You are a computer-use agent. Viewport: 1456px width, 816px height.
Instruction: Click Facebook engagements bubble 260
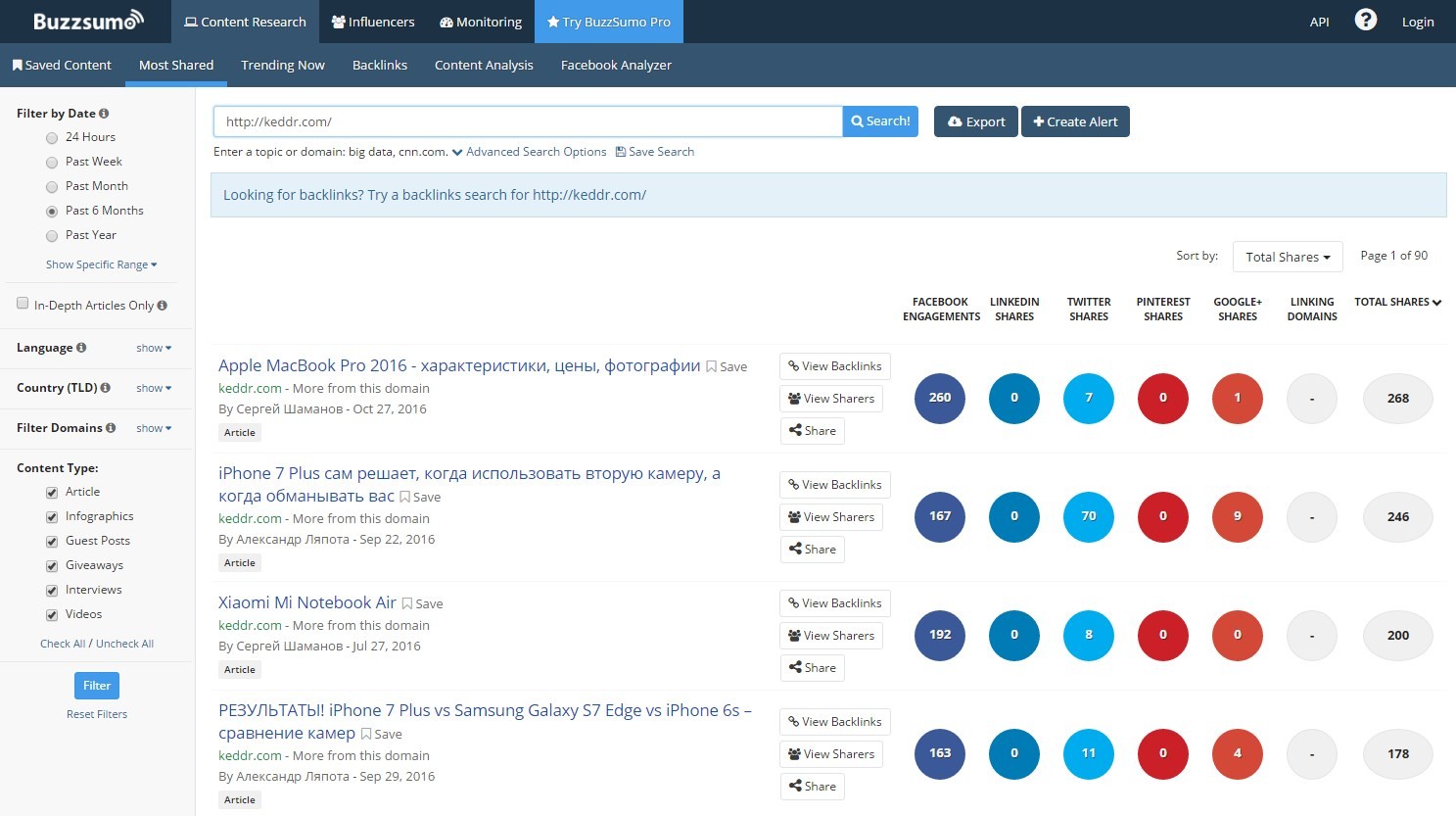coord(940,398)
